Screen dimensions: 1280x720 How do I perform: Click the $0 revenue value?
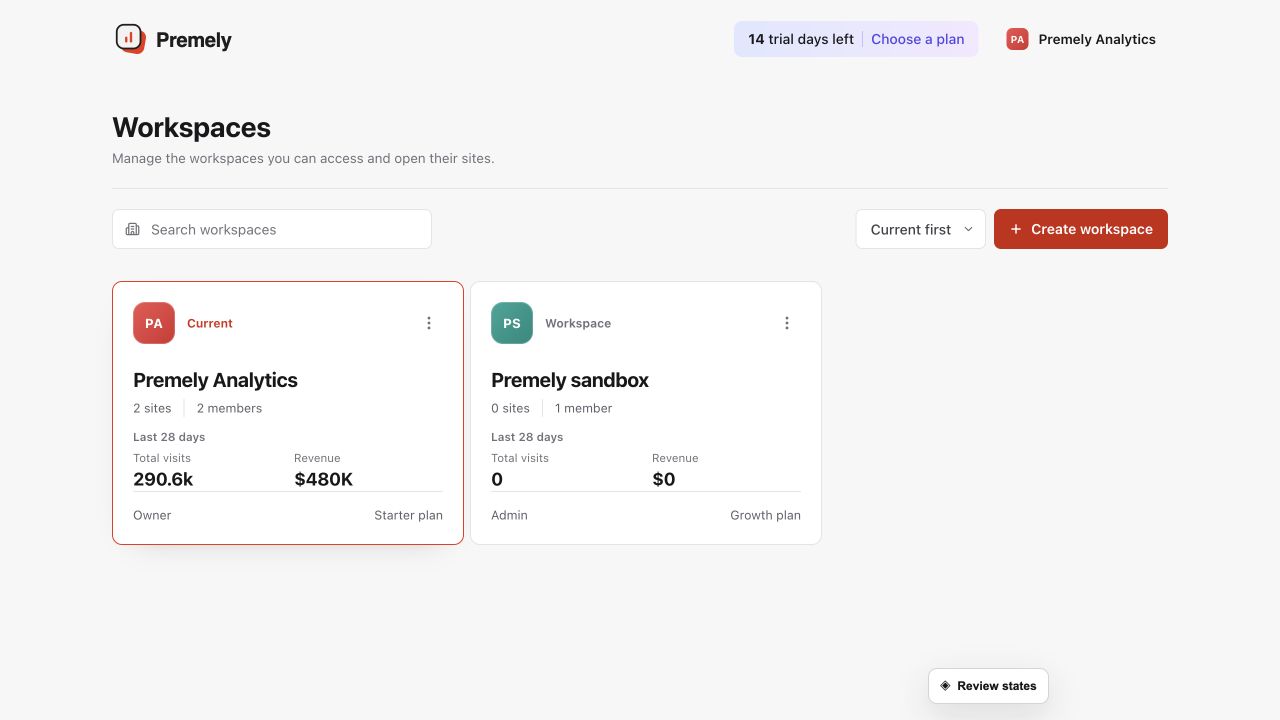[664, 479]
